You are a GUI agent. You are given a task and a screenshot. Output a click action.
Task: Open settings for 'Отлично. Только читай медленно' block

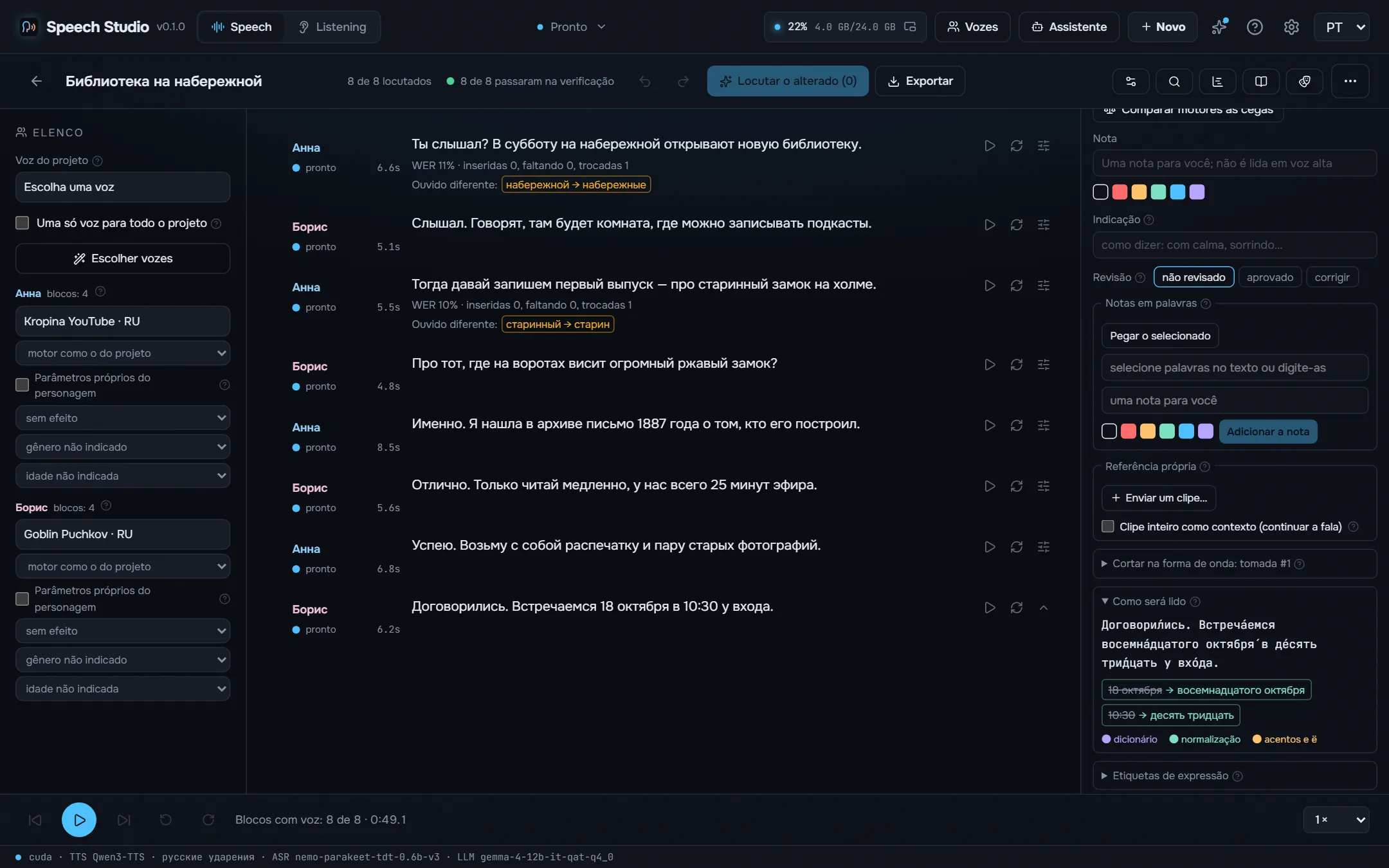click(1044, 486)
